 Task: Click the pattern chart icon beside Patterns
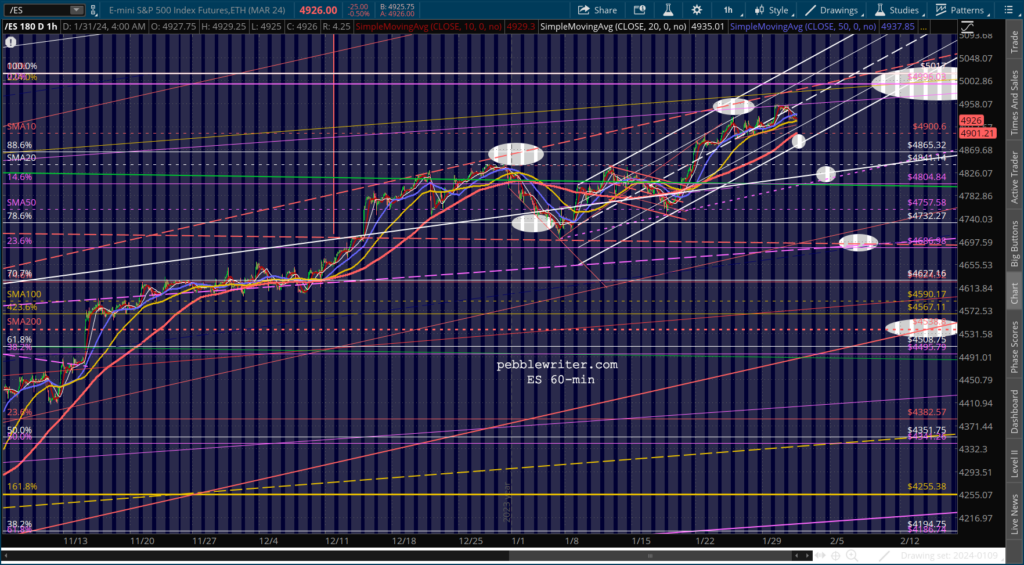940,10
